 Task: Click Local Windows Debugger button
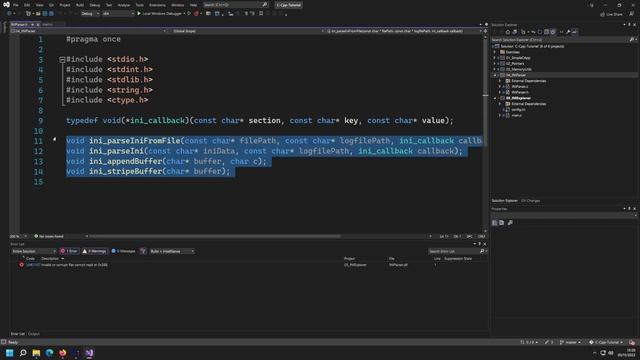pyautogui.click(x=162, y=13)
